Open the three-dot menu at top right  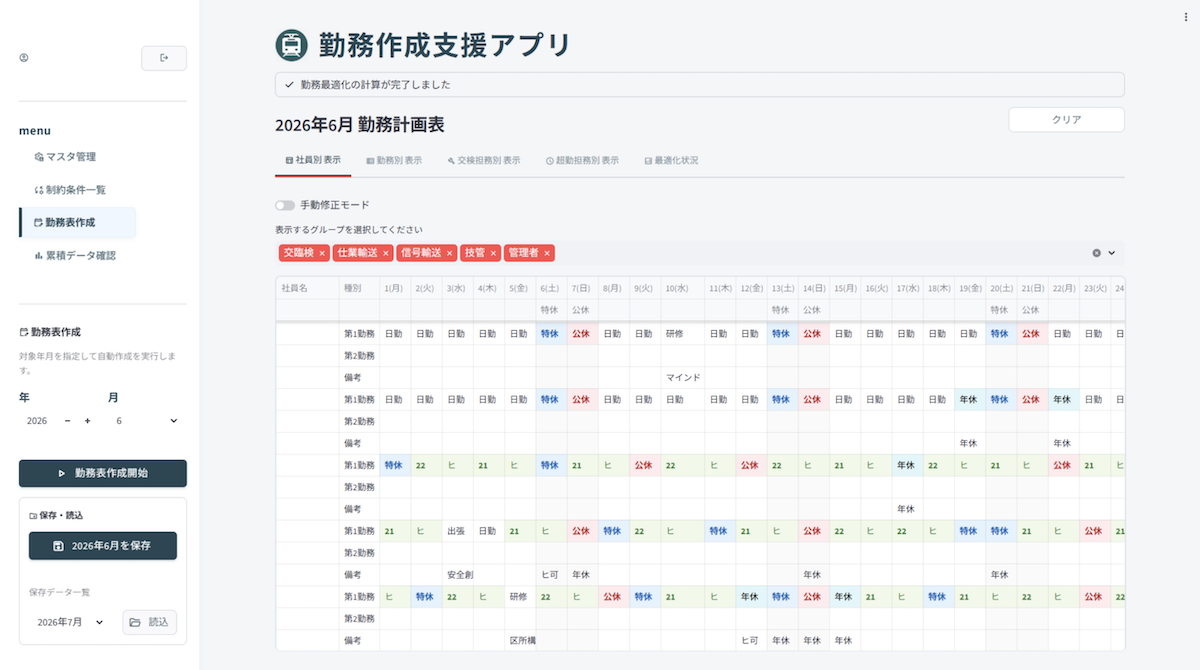1186,17
